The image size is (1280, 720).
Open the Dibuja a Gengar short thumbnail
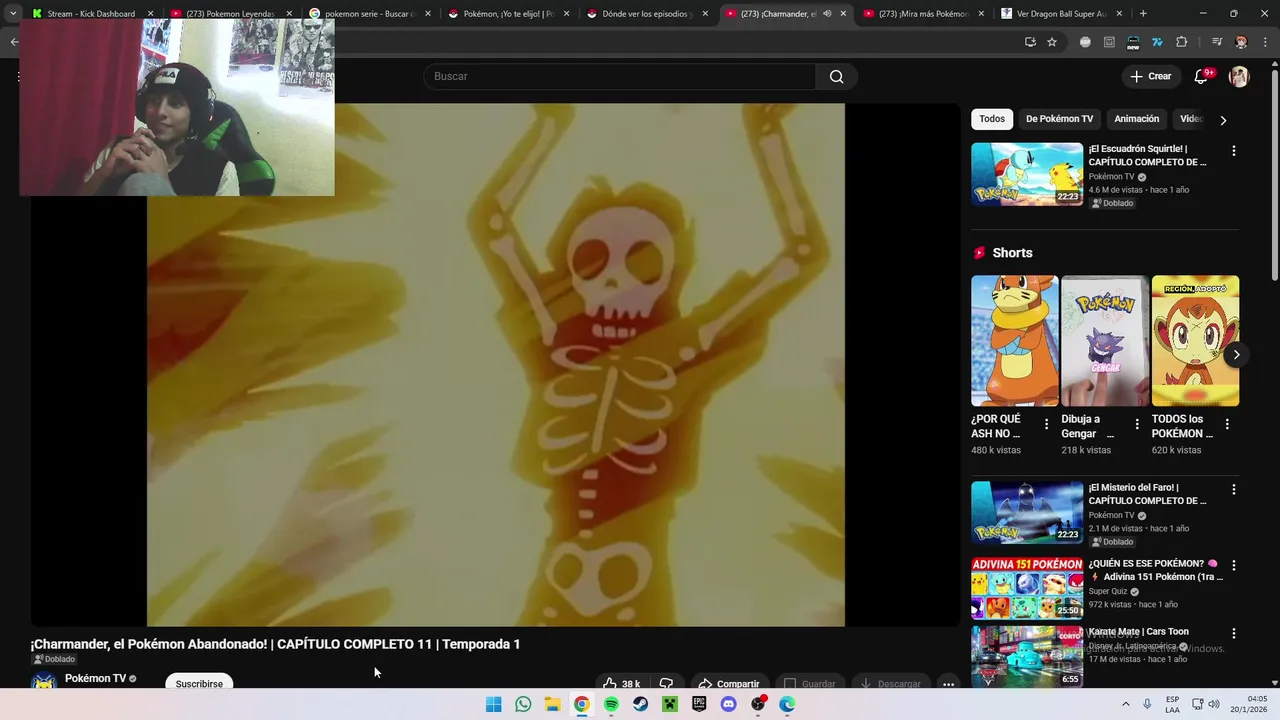[1105, 341]
